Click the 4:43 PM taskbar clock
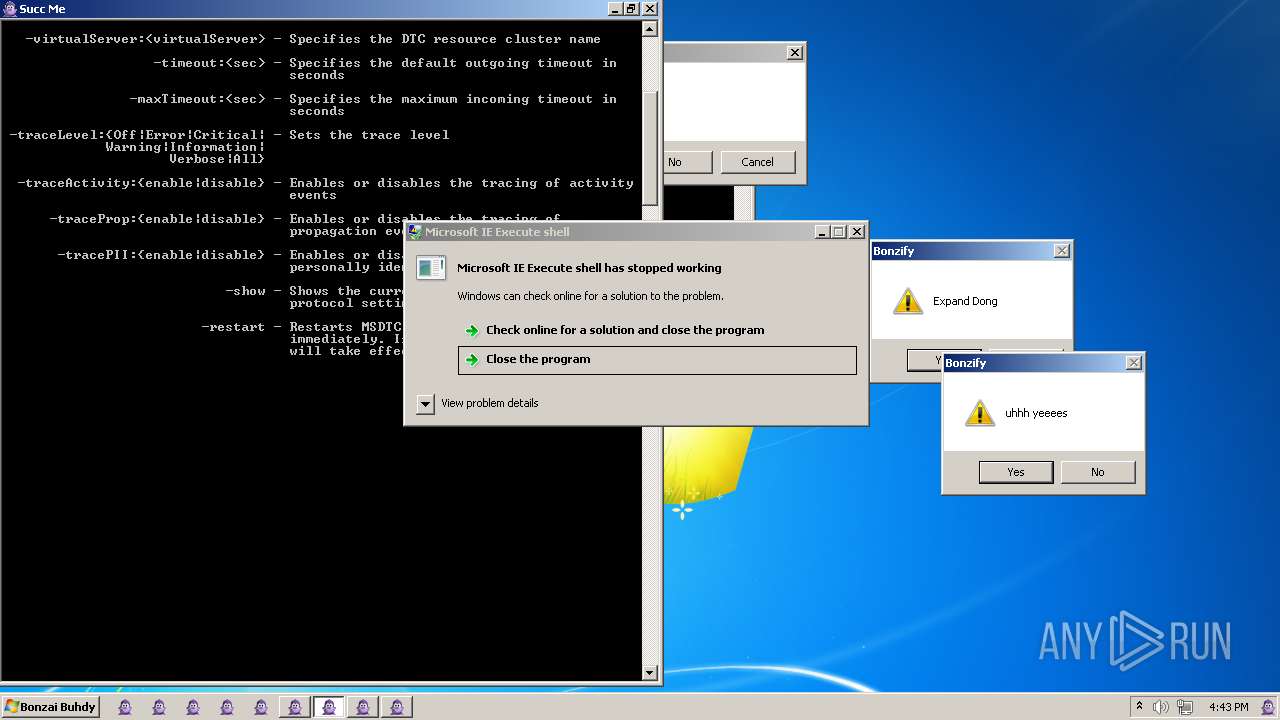Screen dimensions: 1280x720 1228,707
